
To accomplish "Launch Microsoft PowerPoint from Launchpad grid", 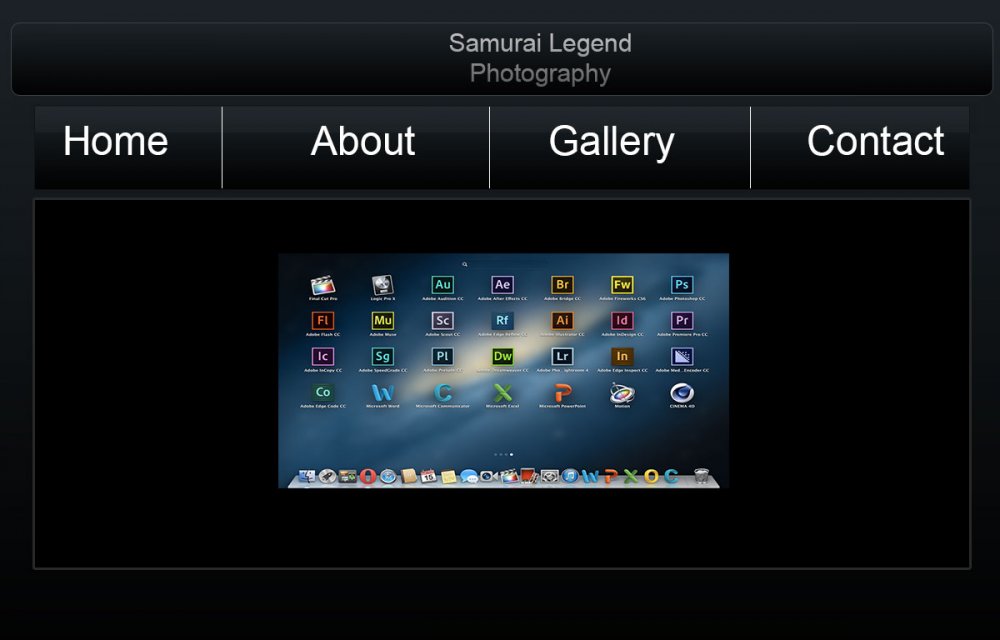I will click(562, 393).
